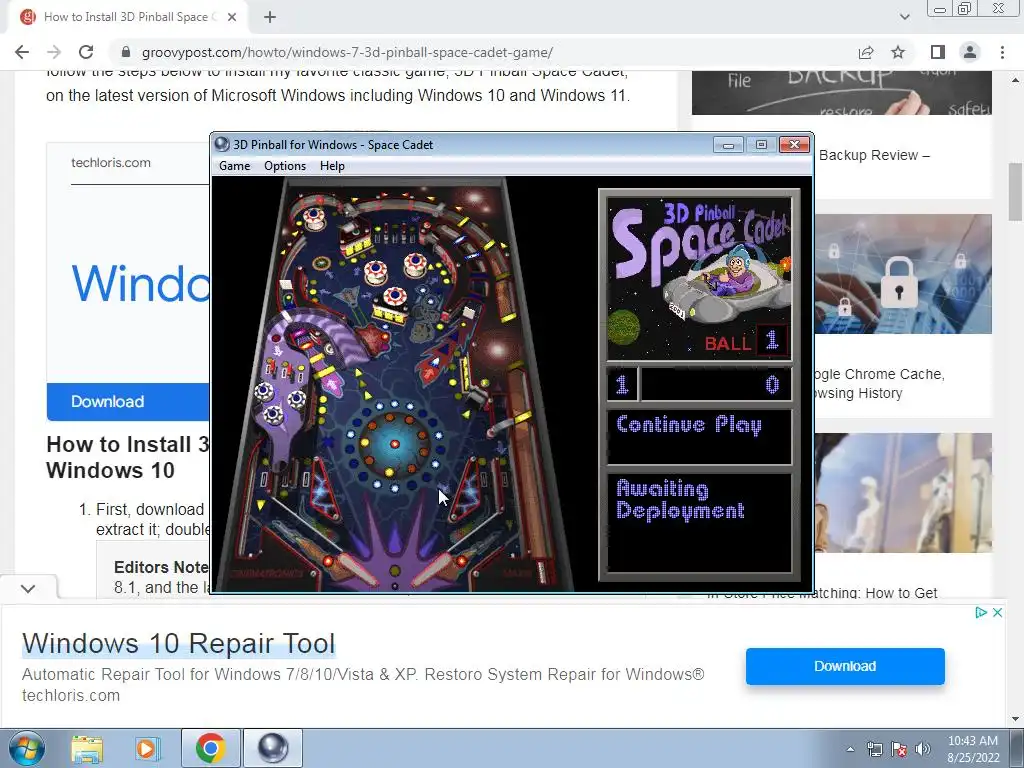Viewport: 1024px width, 768px height.
Task: Click the volume speaker tray icon
Action: (923, 749)
